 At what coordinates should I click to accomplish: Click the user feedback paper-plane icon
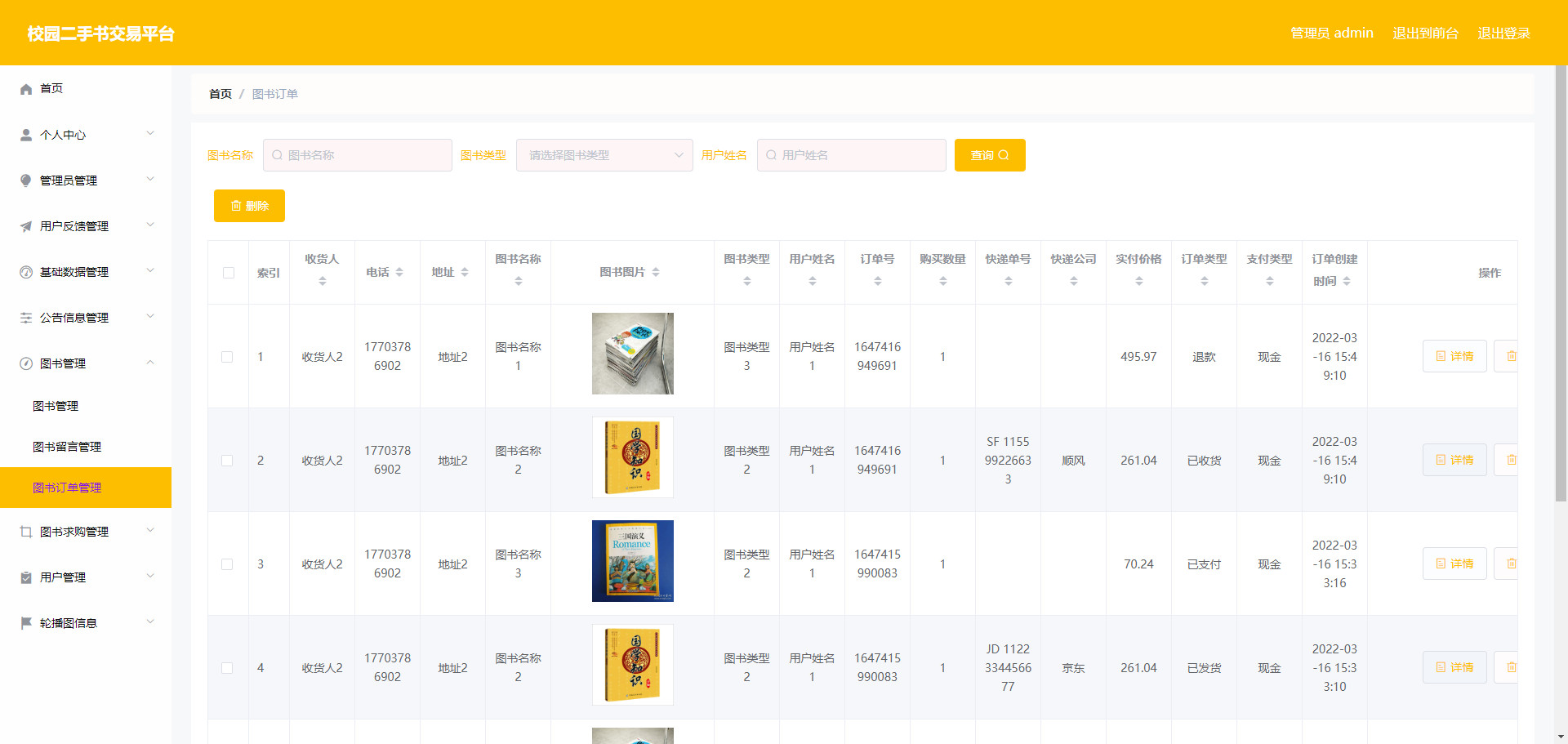tap(26, 226)
